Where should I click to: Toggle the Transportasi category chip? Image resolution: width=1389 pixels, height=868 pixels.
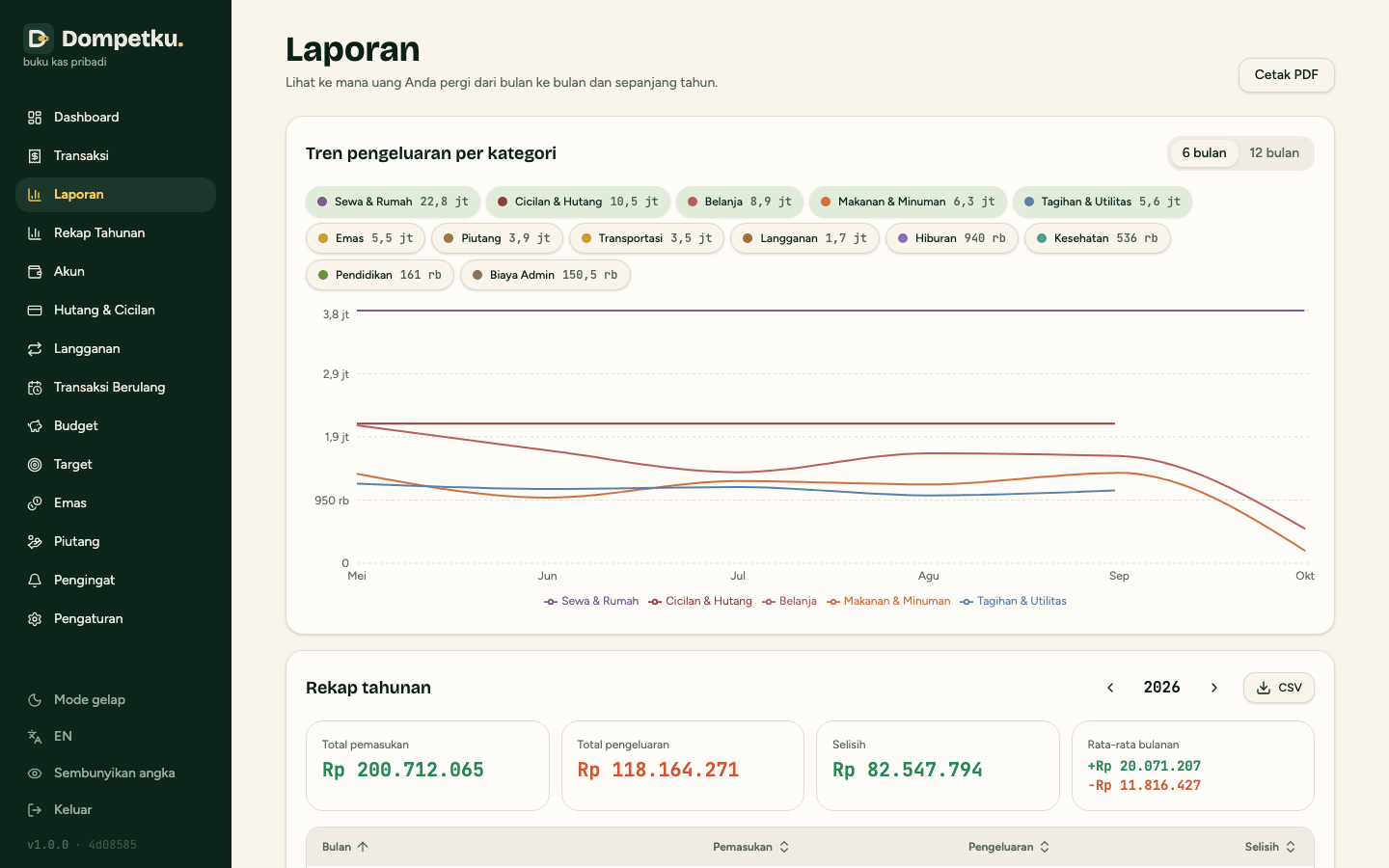[646, 238]
